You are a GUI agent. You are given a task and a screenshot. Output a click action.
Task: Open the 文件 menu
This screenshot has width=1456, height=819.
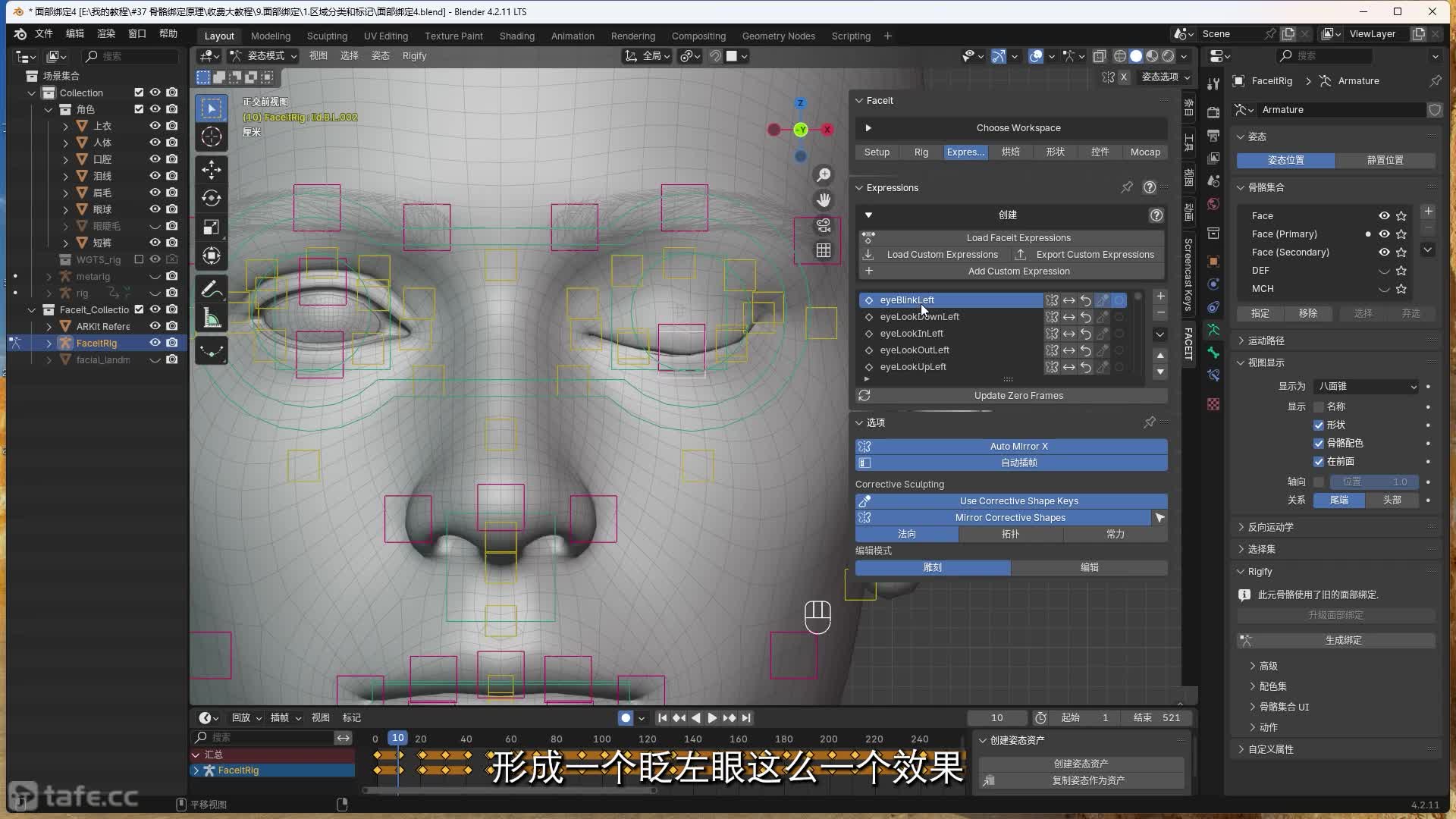pyautogui.click(x=44, y=34)
